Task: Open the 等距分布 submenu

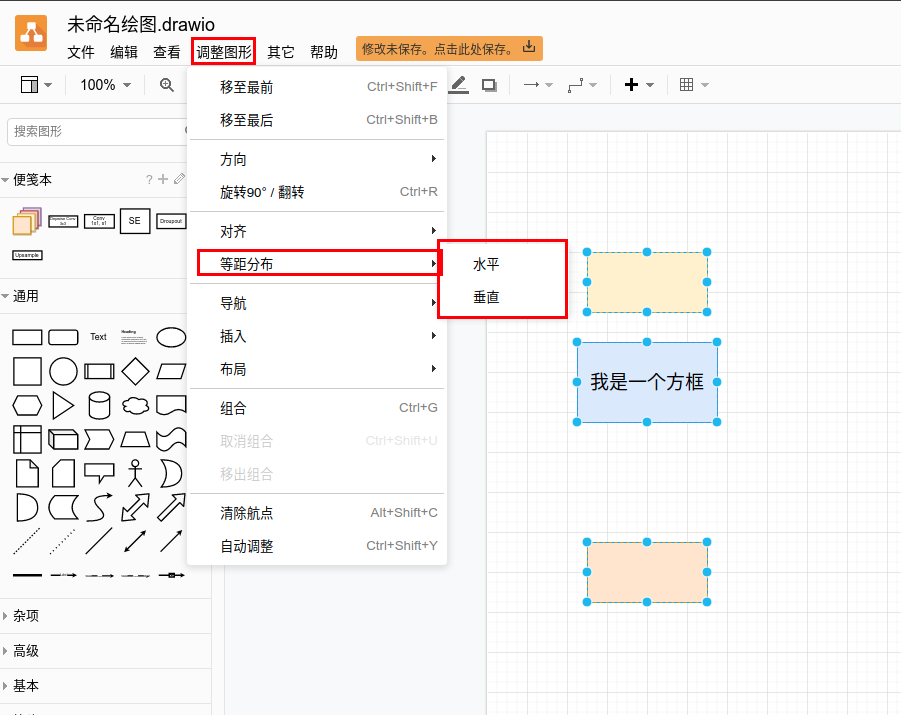Action: (x=318, y=264)
